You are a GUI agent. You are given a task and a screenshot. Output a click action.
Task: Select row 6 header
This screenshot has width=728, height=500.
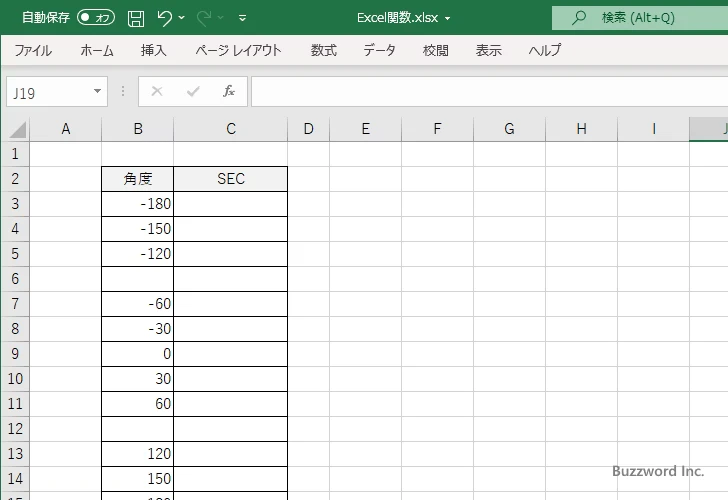tap(15, 279)
